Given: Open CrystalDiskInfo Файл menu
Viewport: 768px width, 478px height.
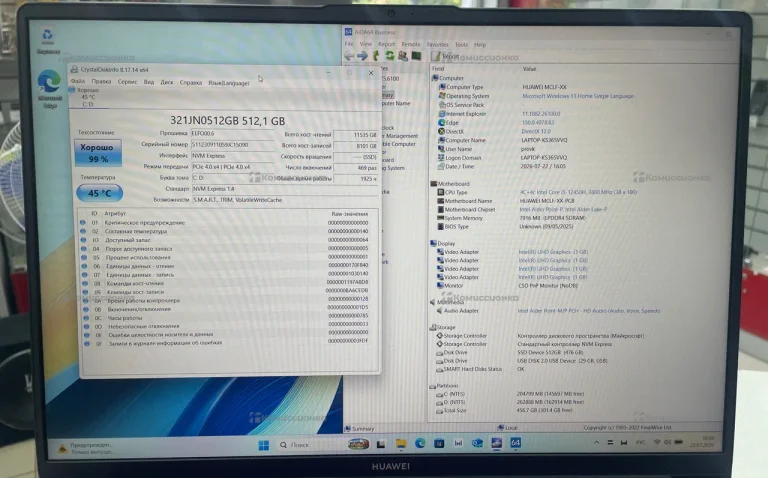Looking at the screenshot, I should pyautogui.click(x=78, y=81).
